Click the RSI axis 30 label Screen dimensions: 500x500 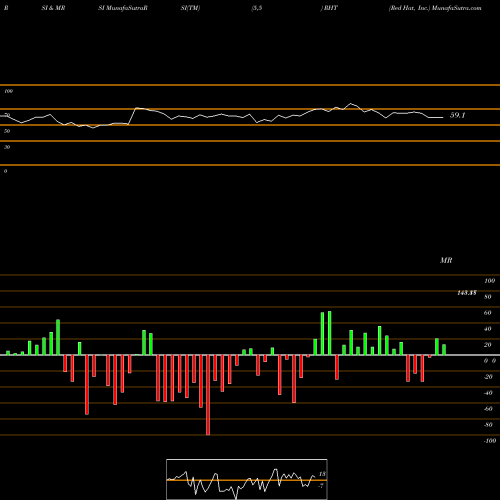7,147
